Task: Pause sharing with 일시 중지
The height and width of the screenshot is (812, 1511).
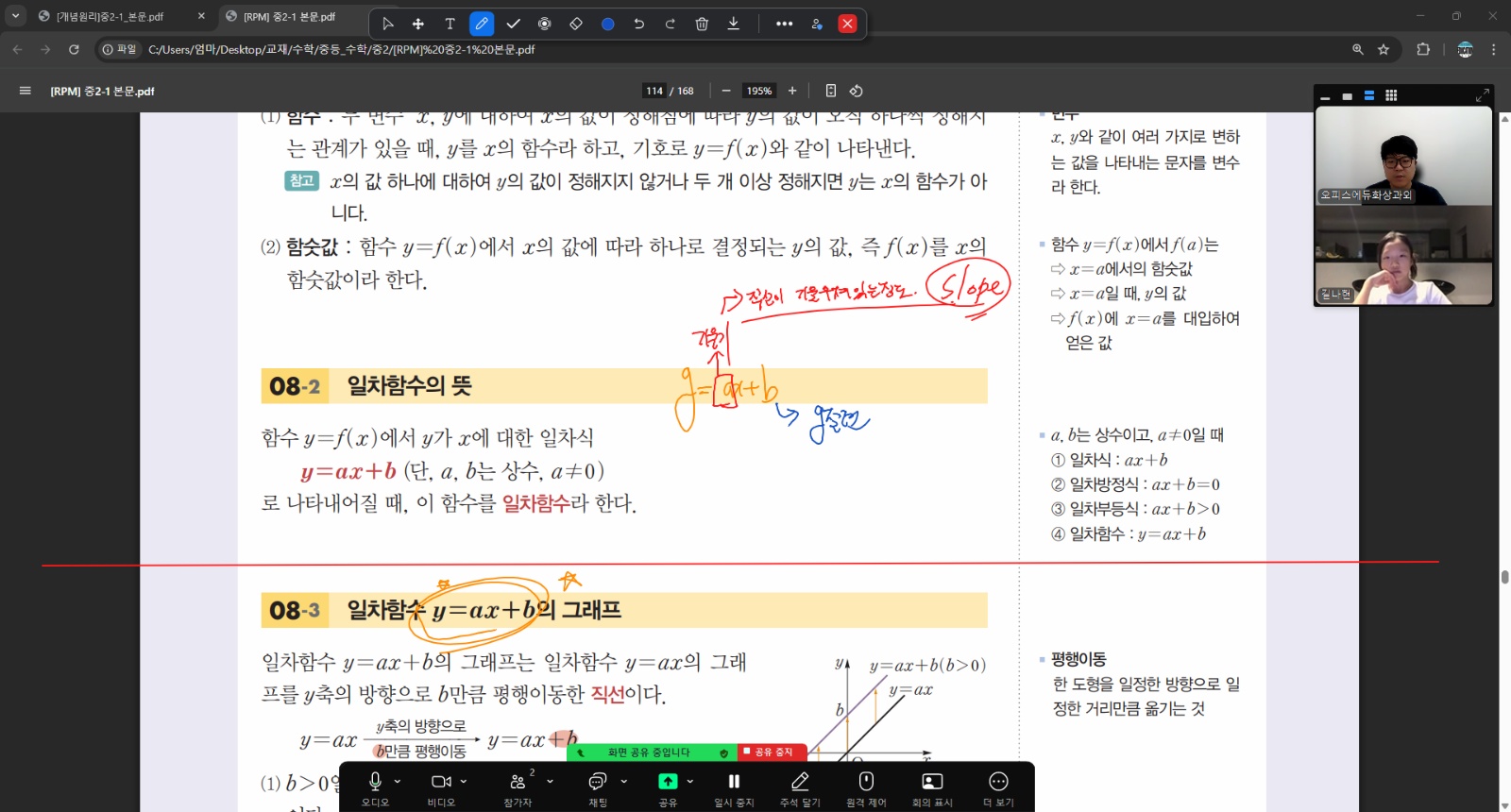Action: 734,787
